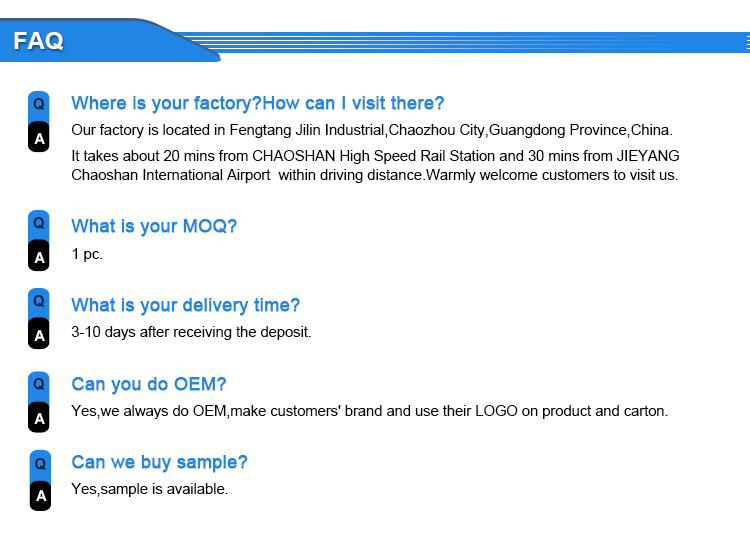Click the A icon beside the '3-10 days' answer

(39, 335)
